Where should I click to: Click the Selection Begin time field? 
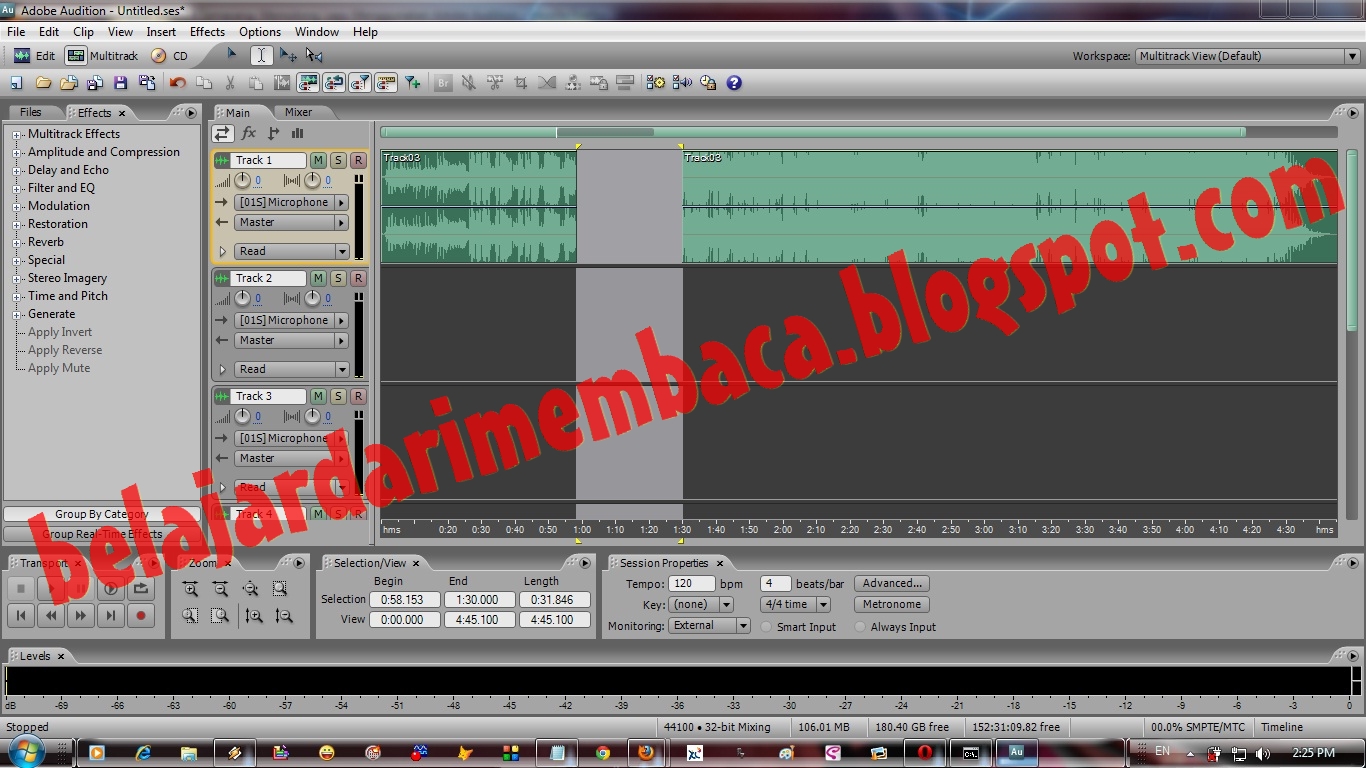click(x=404, y=600)
